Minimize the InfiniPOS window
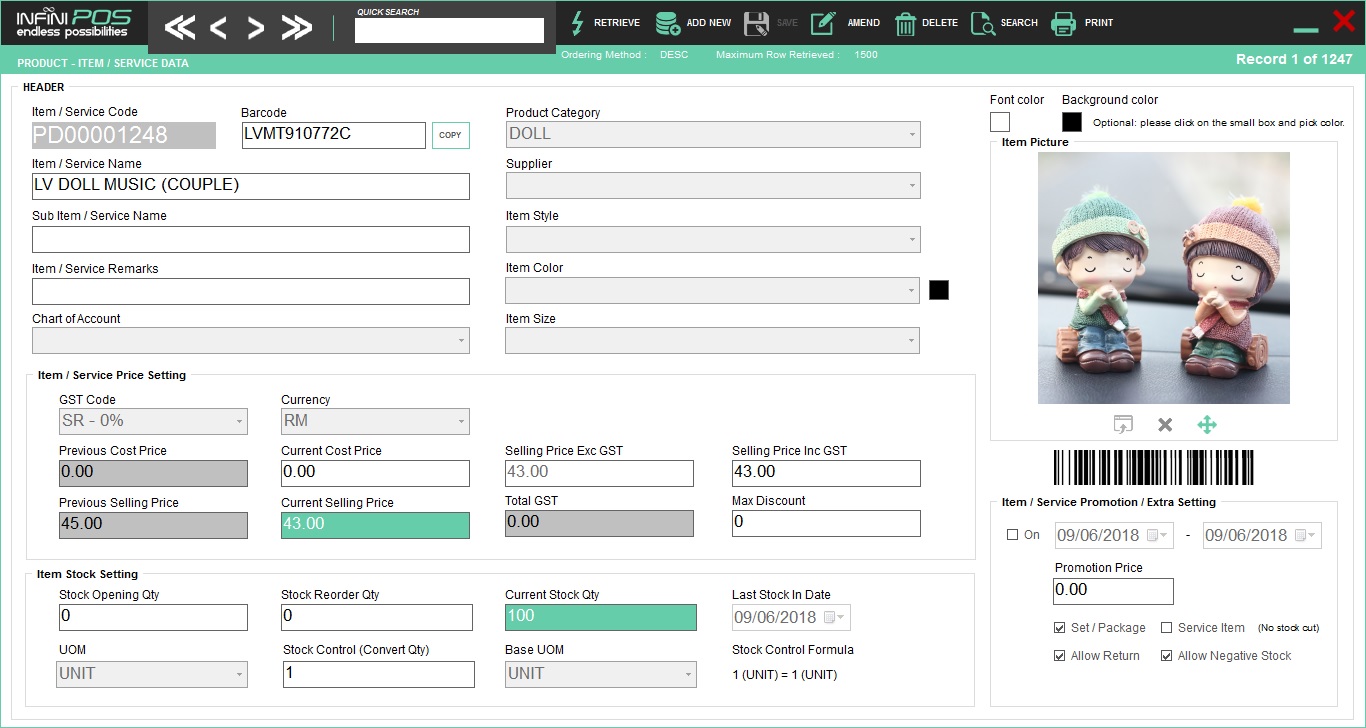The width and height of the screenshot is (1366, 728). (x=1305, y=30)
